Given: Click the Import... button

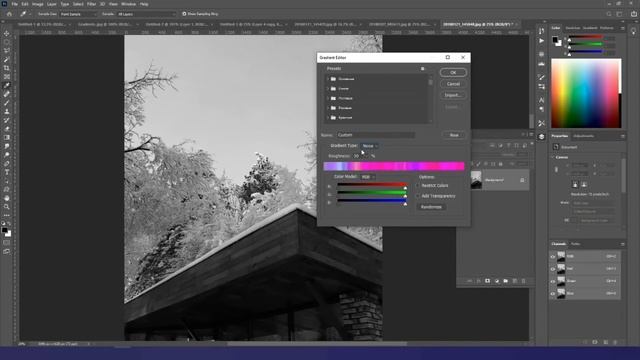Looking at the screenshot, I should pyautogui.click(x=453, y=95).
